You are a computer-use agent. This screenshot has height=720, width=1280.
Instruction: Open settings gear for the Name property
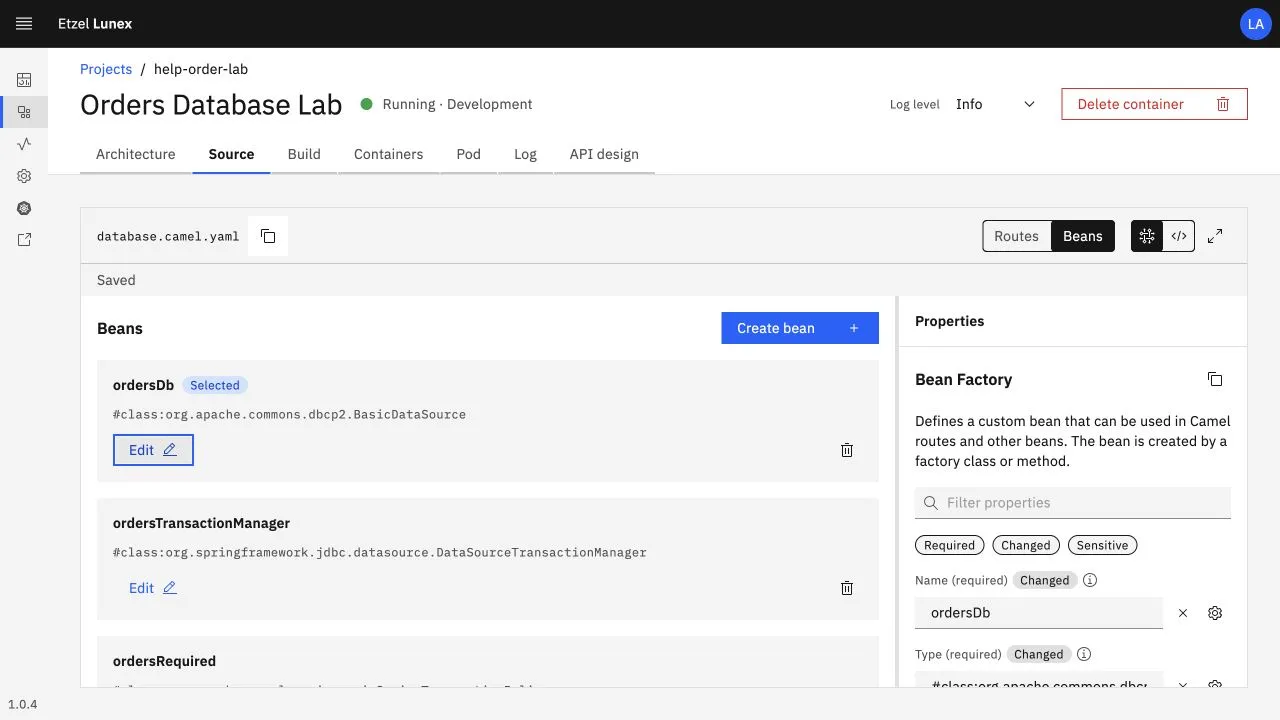click(x=1215, y=613)
